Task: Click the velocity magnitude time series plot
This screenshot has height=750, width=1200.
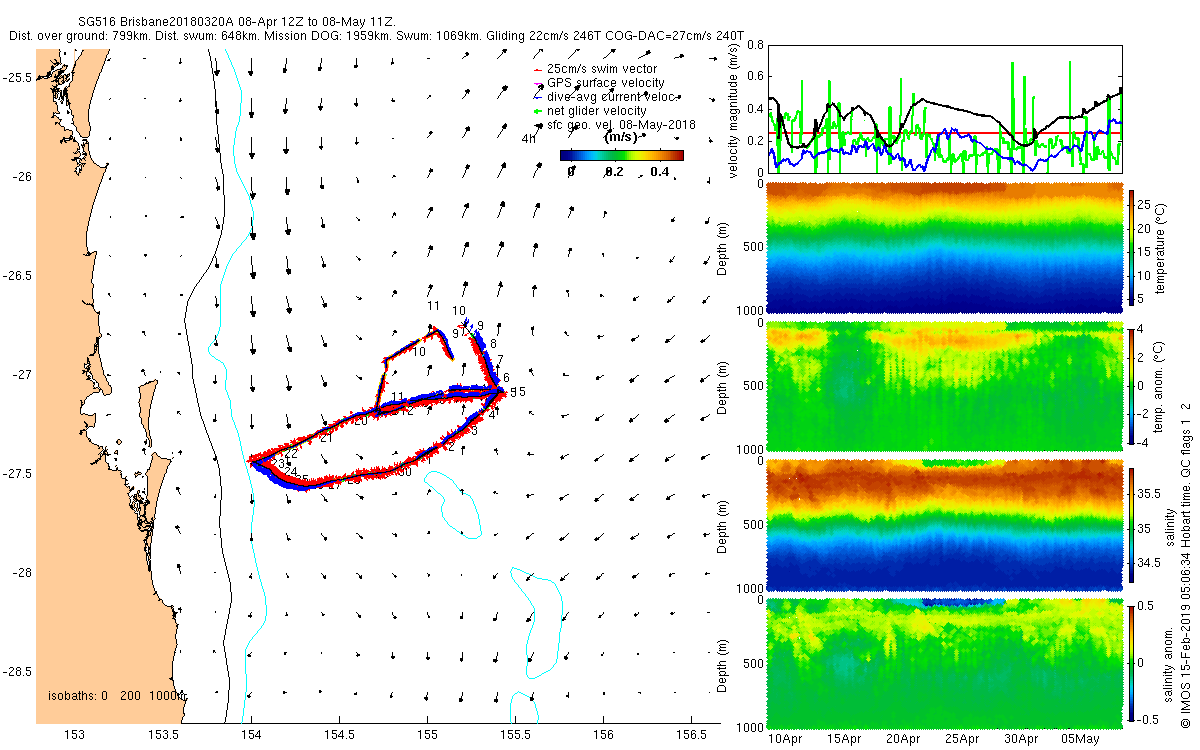Action: [x=944, y=108]
